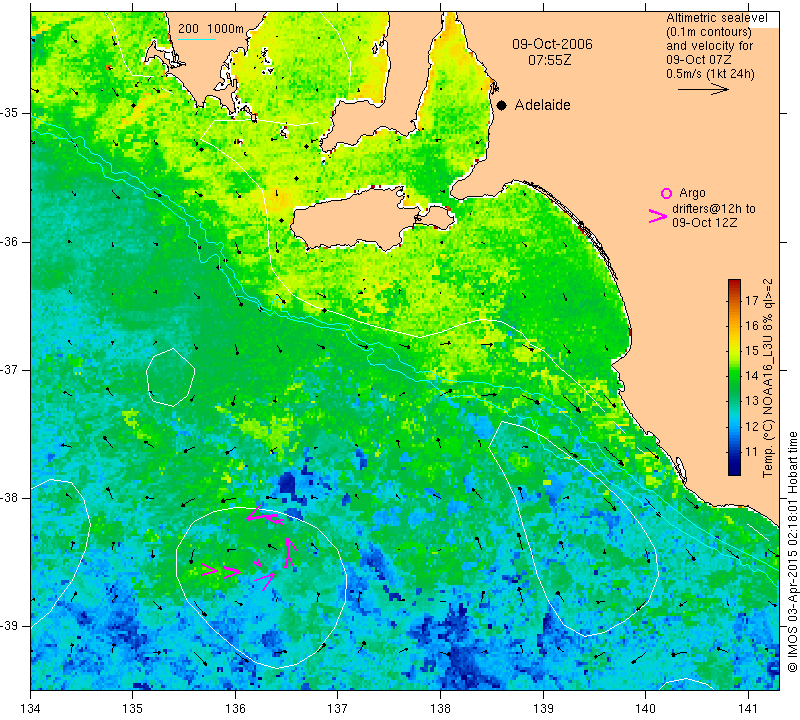Screen dimensions: 800x720
Task: Click the latitude axis label -37
Action: (x=10, y=369)
